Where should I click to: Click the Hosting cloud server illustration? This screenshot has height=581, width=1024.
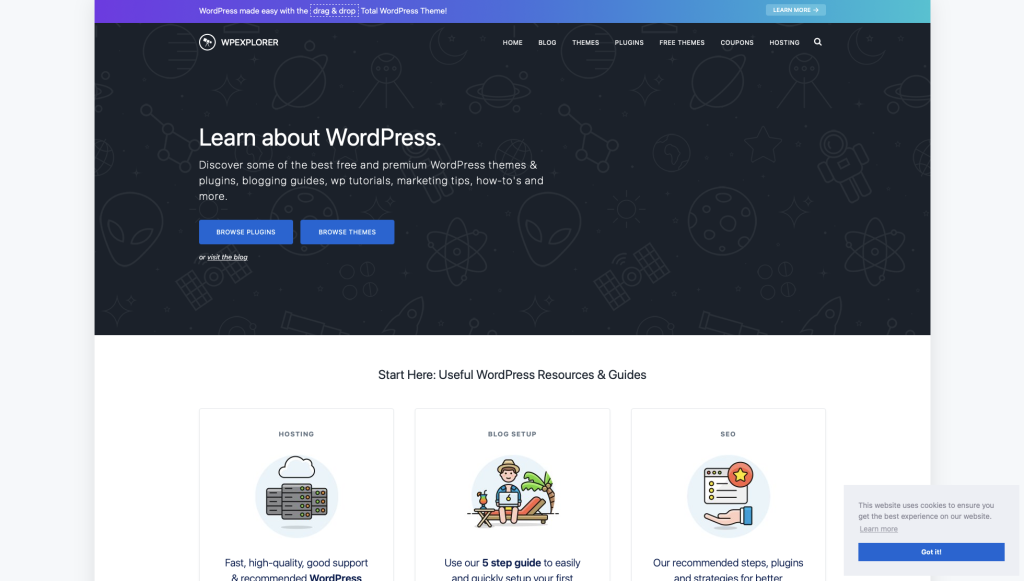tap(296, 495)
